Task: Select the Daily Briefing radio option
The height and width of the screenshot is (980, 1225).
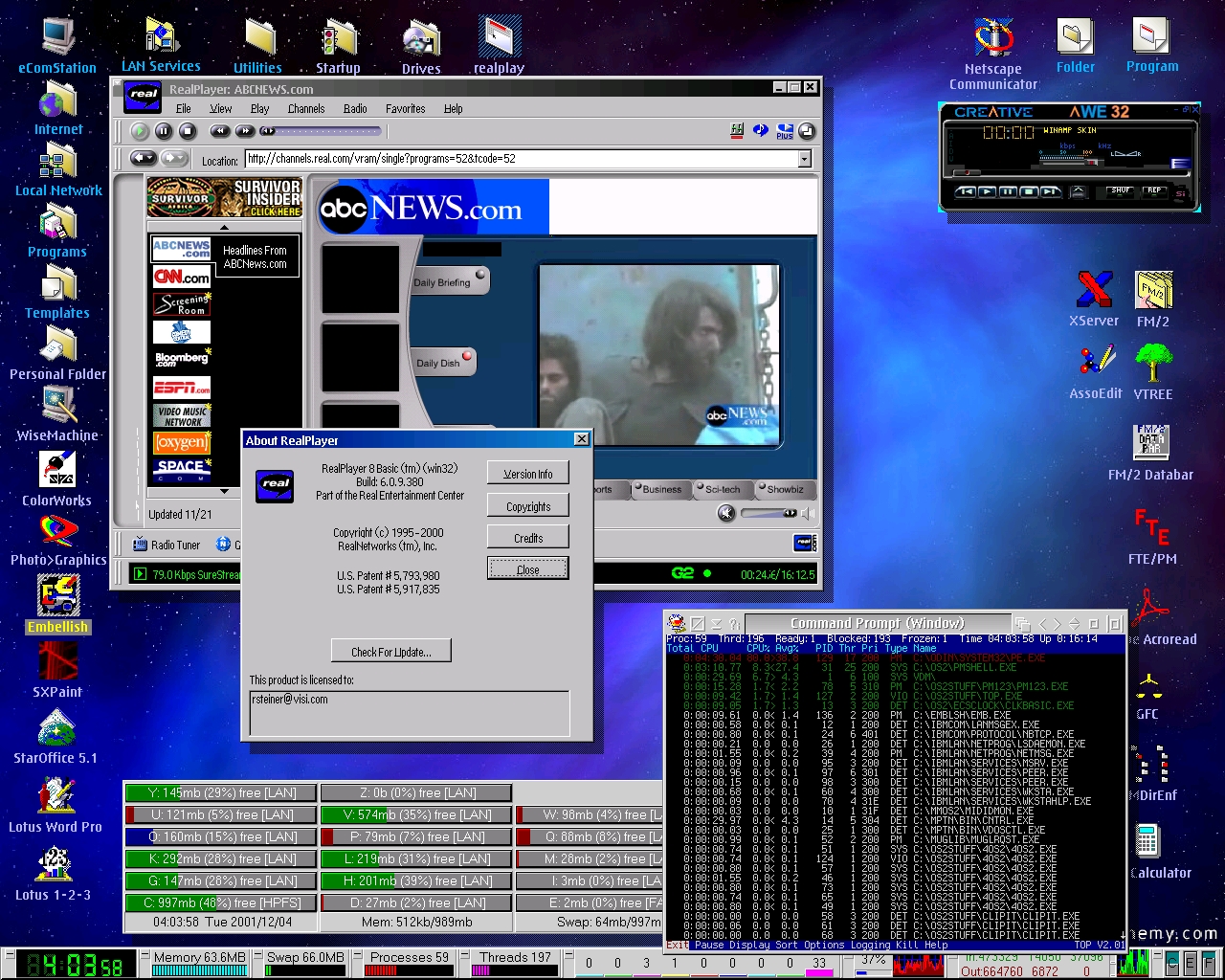Action: [x=450, y=281]
